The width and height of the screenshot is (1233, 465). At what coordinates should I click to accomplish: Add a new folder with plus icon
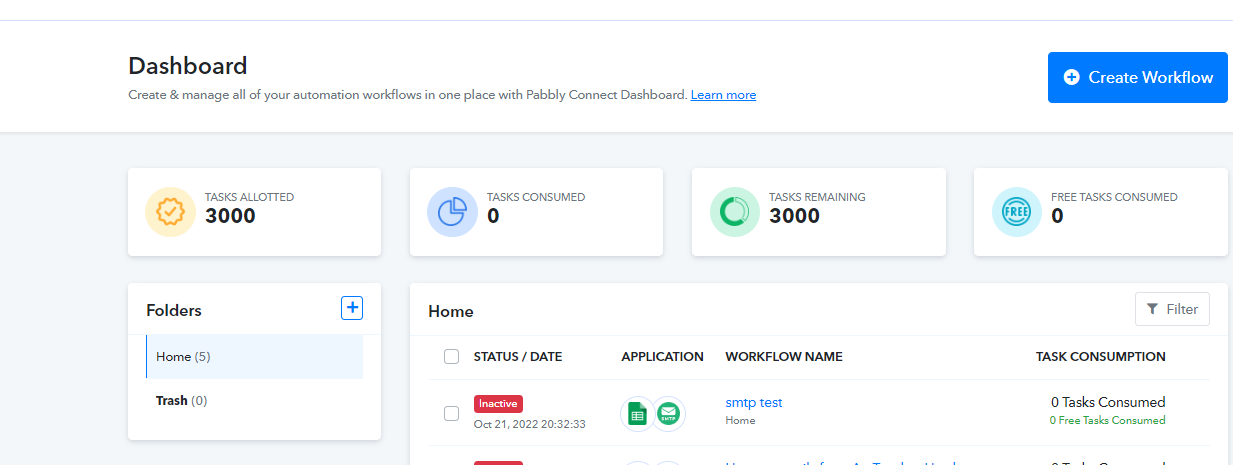click(x=352, y=308)
